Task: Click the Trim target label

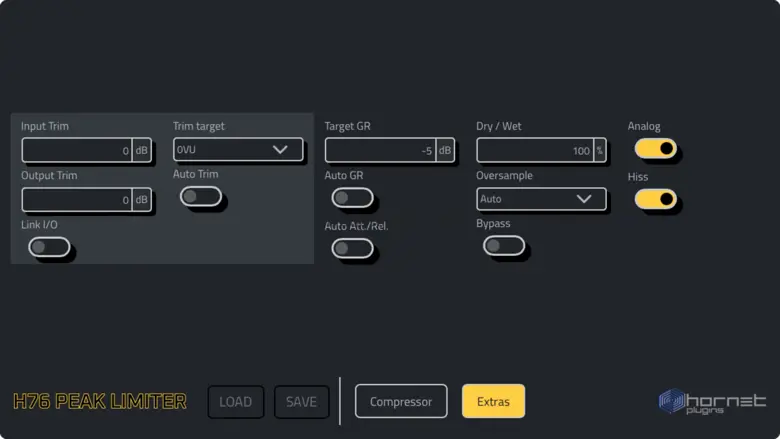Action: [x=198, y=126]
